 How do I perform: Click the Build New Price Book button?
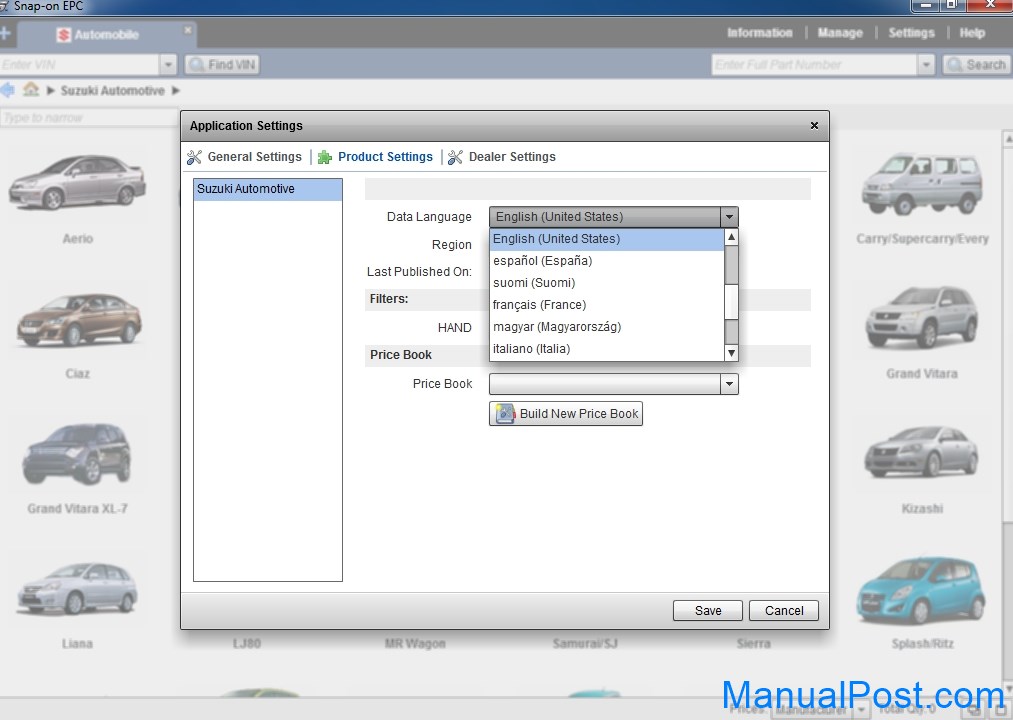[566, 414]
